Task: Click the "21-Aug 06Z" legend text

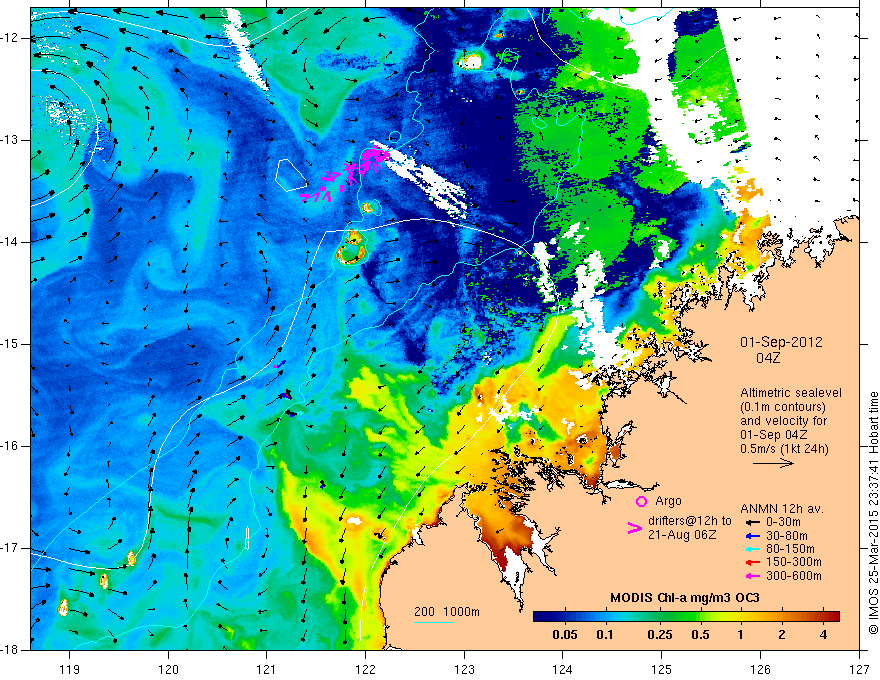Action: click(x=682, y=535)
